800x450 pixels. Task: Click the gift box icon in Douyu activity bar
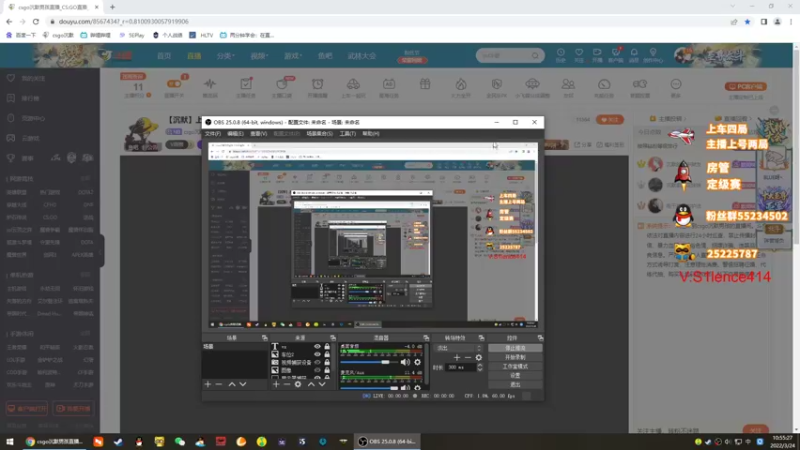pyautogui.click(x=425, y=84)
